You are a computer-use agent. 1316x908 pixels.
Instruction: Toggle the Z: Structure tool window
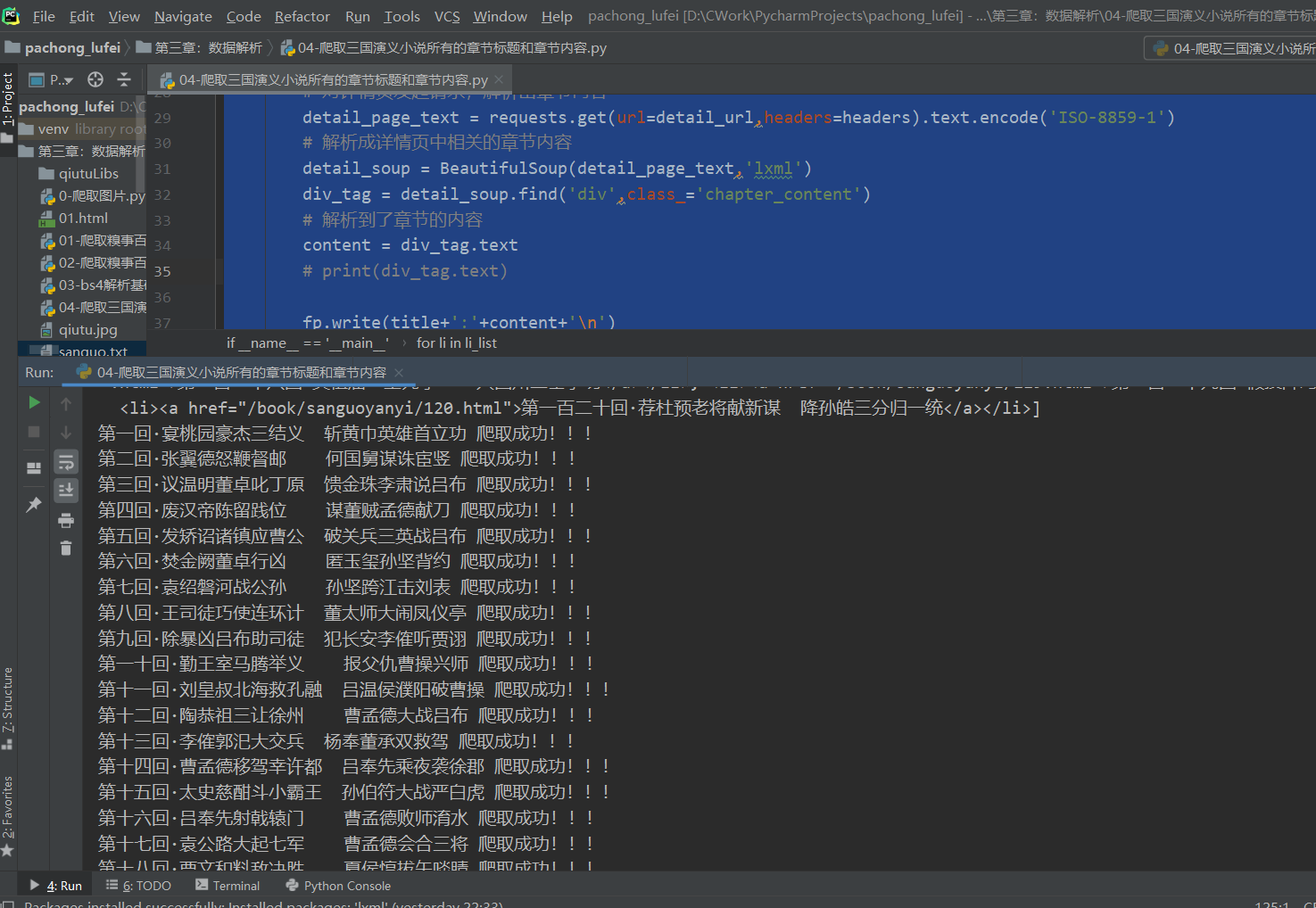[8, 708]
